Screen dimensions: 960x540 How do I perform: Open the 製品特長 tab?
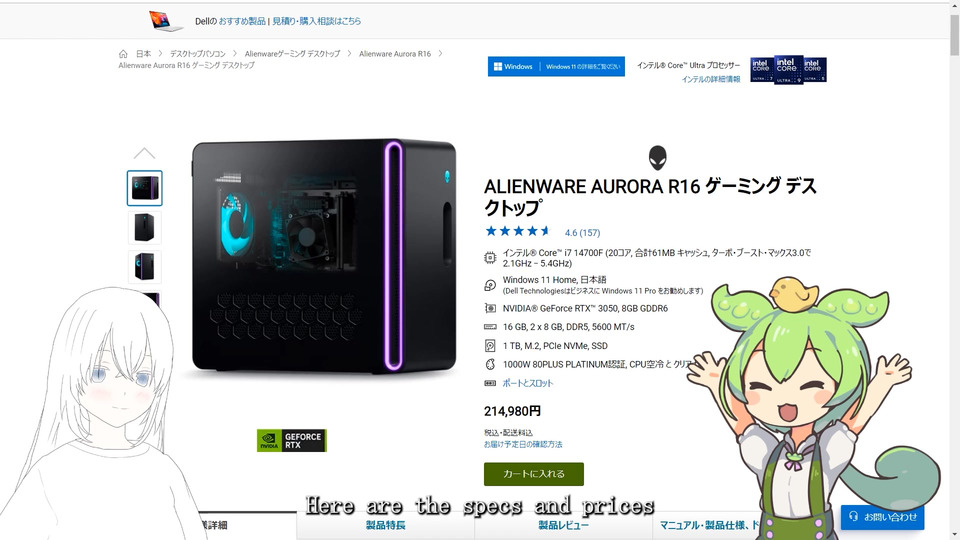(385, 525)
